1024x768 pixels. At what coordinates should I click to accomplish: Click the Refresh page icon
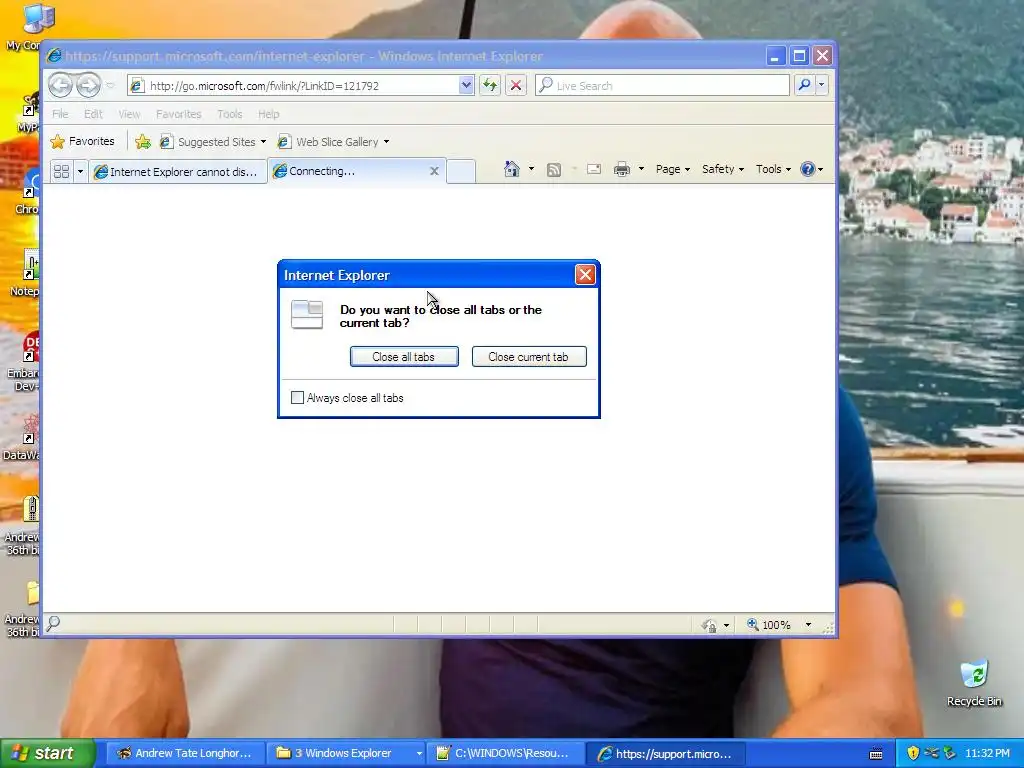pos(490,86)
